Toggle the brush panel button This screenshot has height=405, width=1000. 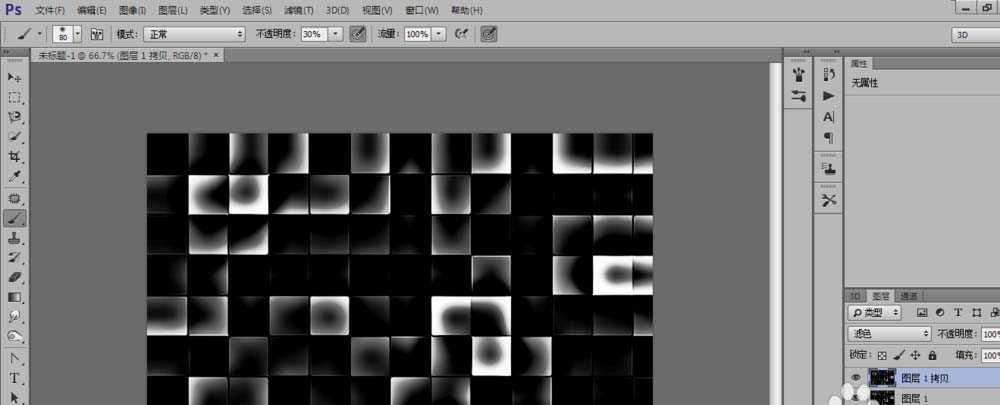97,33
